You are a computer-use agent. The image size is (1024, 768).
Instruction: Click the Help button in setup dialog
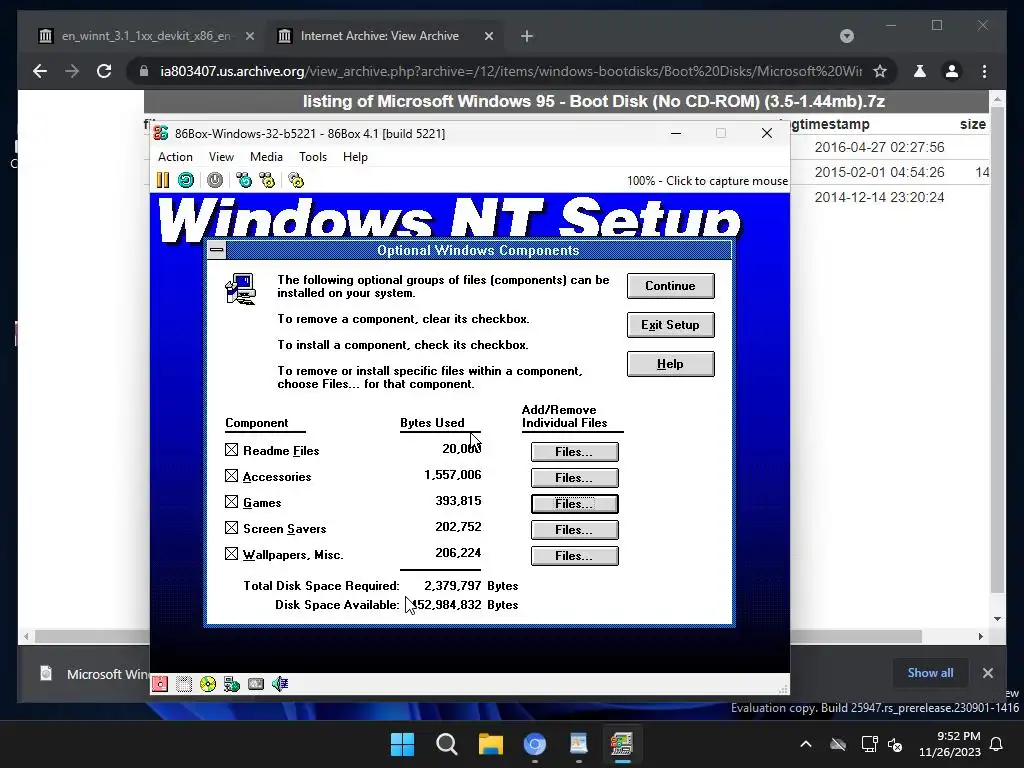point(671,364)
